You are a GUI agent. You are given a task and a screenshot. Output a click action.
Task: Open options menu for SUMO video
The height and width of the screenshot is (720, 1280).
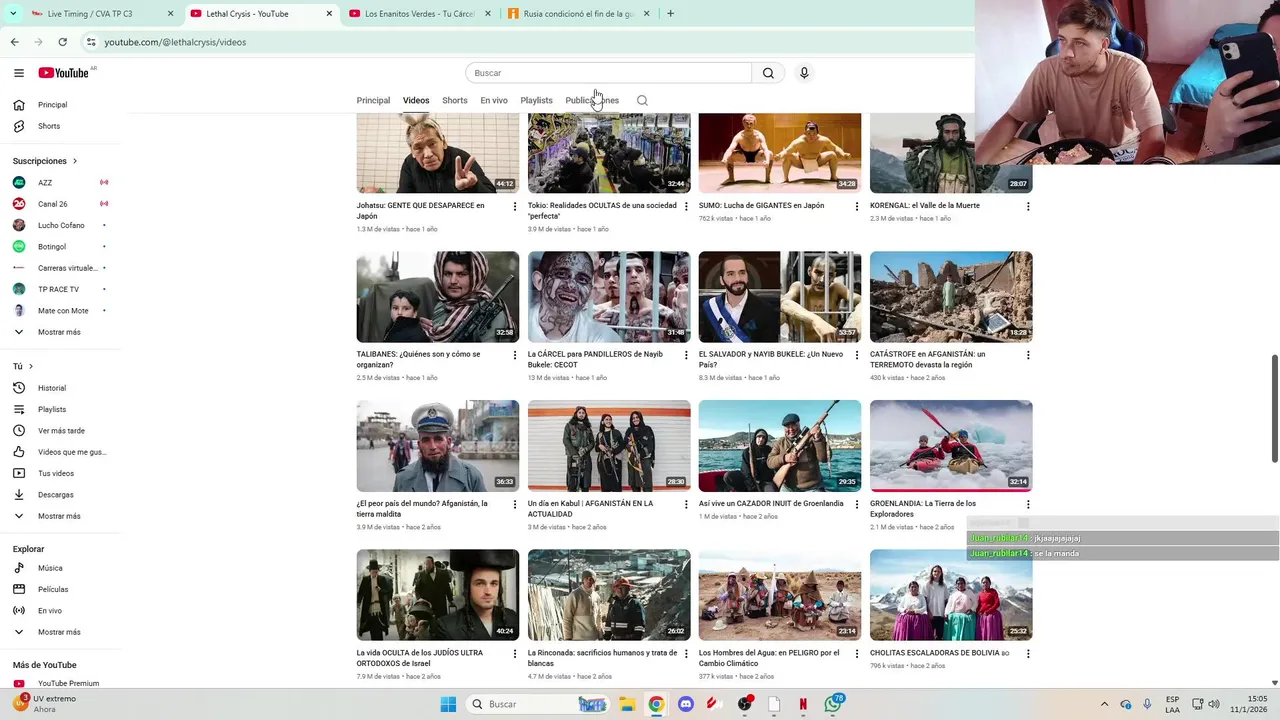[857, 206]
